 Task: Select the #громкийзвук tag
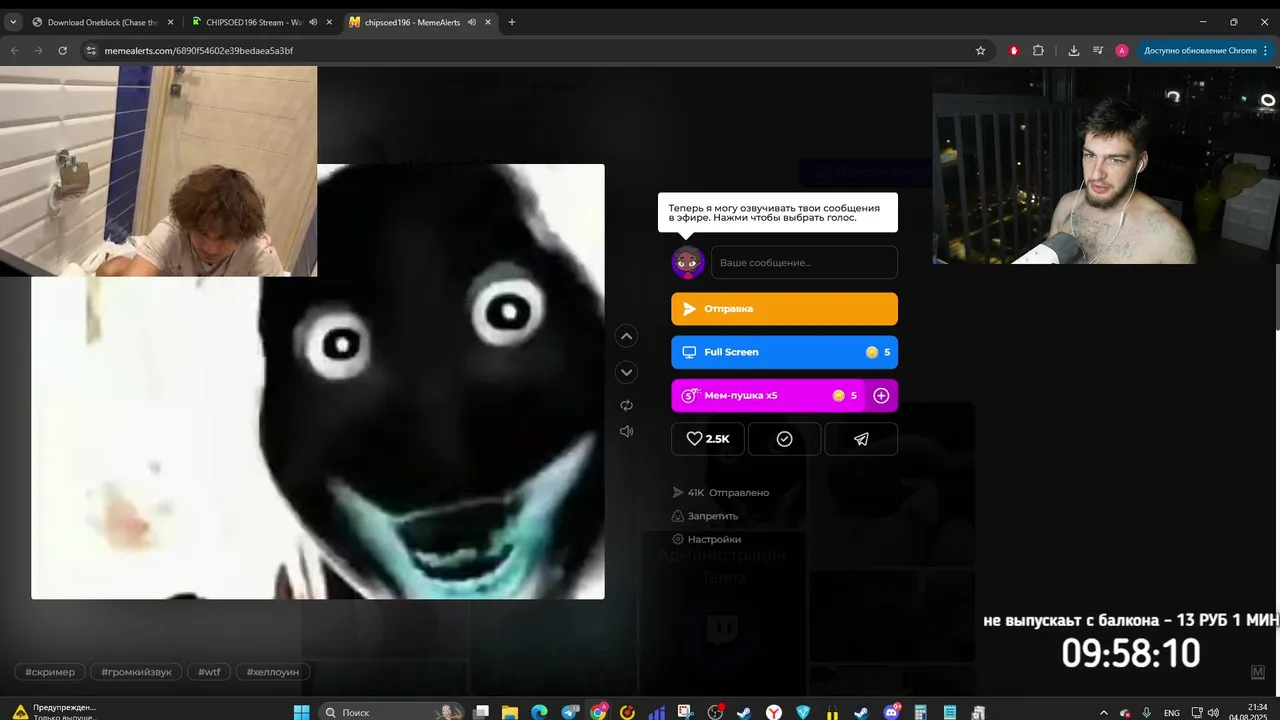point(136,672)
